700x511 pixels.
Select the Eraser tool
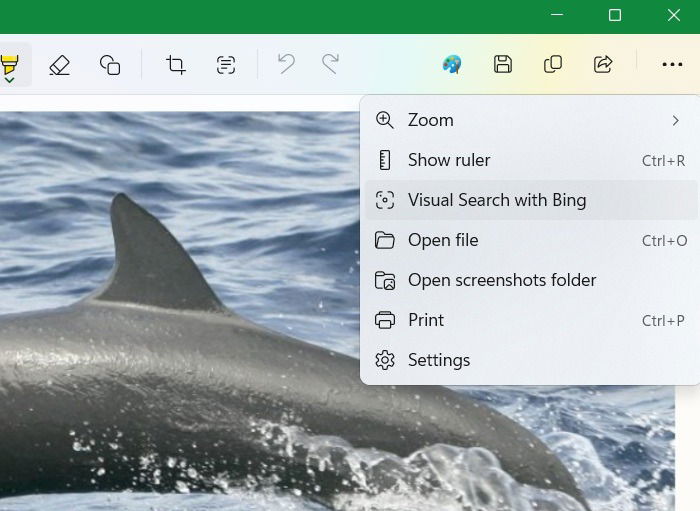[59, 65]
